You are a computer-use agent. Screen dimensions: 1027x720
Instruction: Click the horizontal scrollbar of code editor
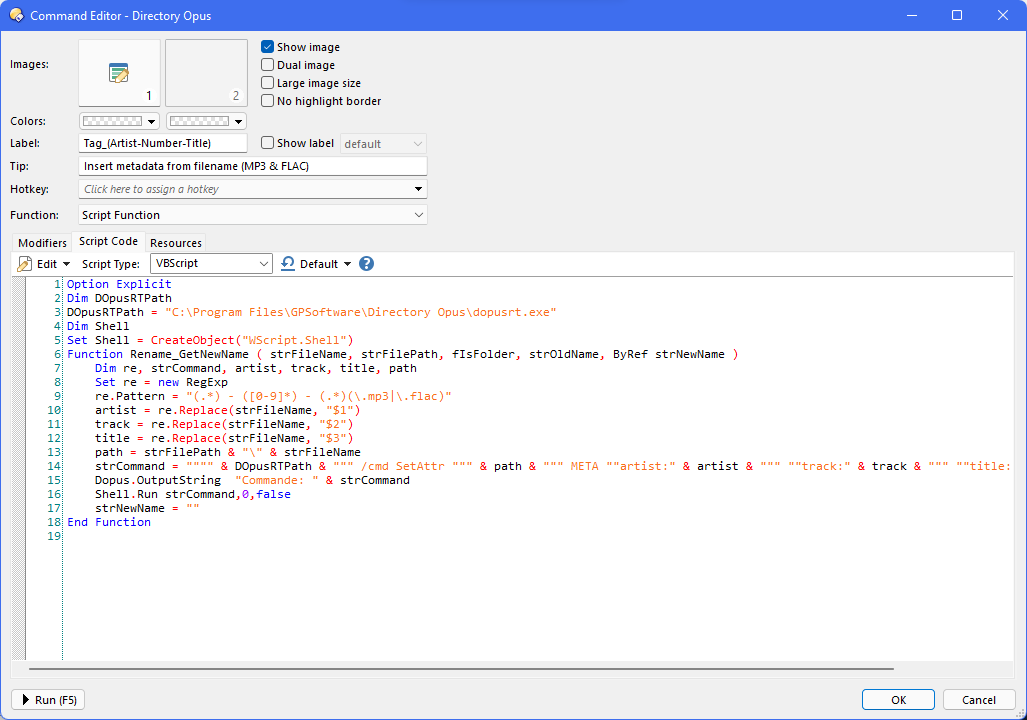(461, 669)
